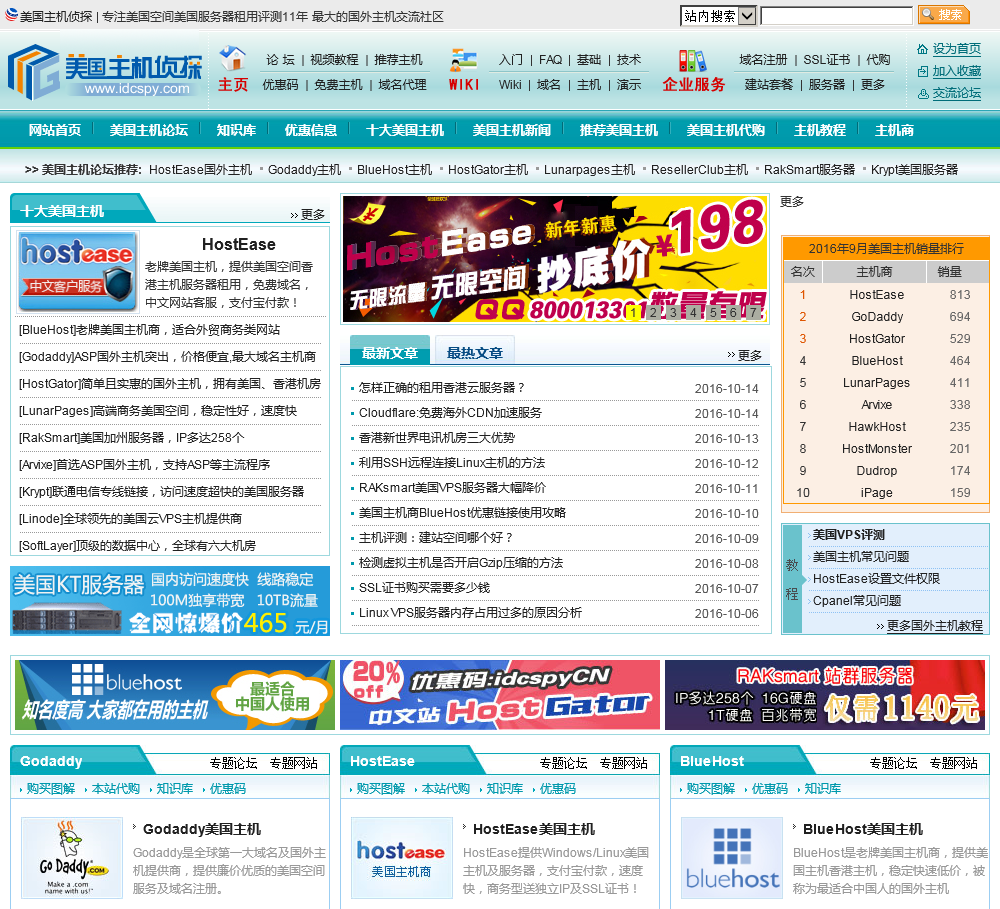
Task: Open Godaddy 购买图解 link
Action: pos(50,788)
